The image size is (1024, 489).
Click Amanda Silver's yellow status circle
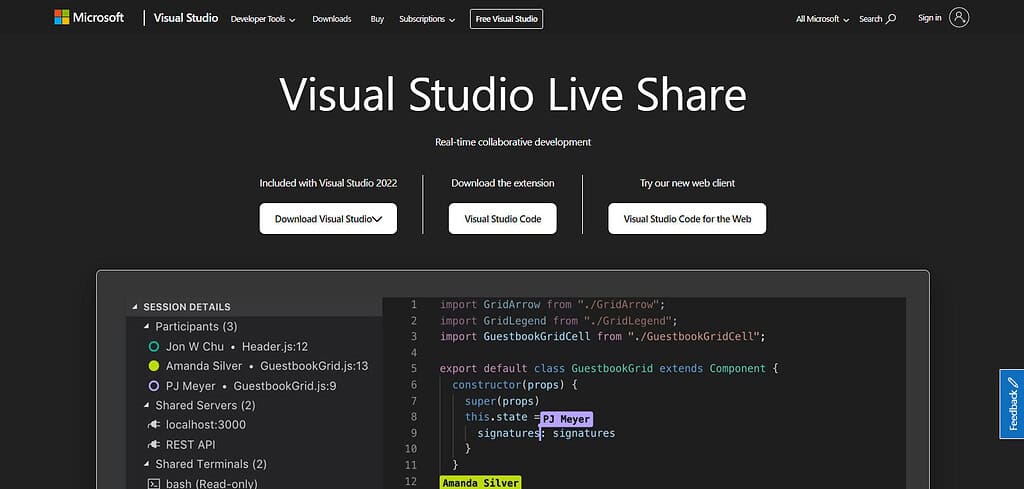[x=154, y=366]
